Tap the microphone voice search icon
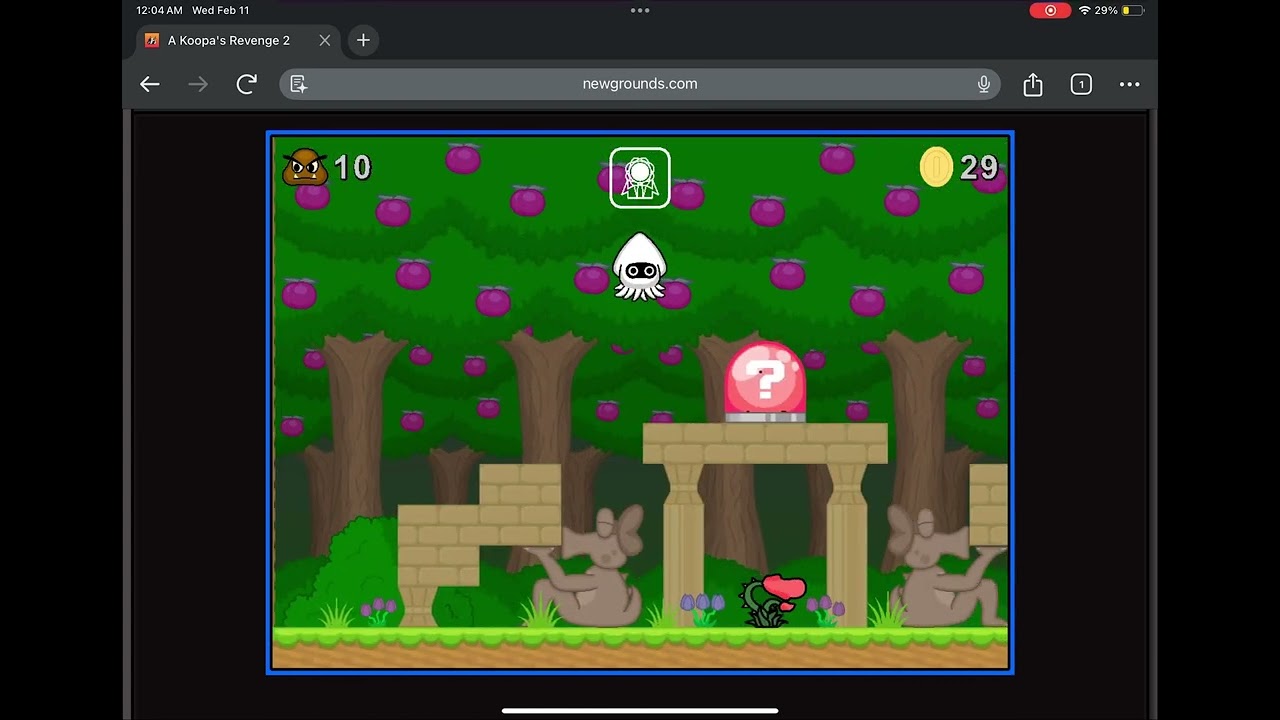The width and height of the screenshot is (1280, 720). [984, 84]
